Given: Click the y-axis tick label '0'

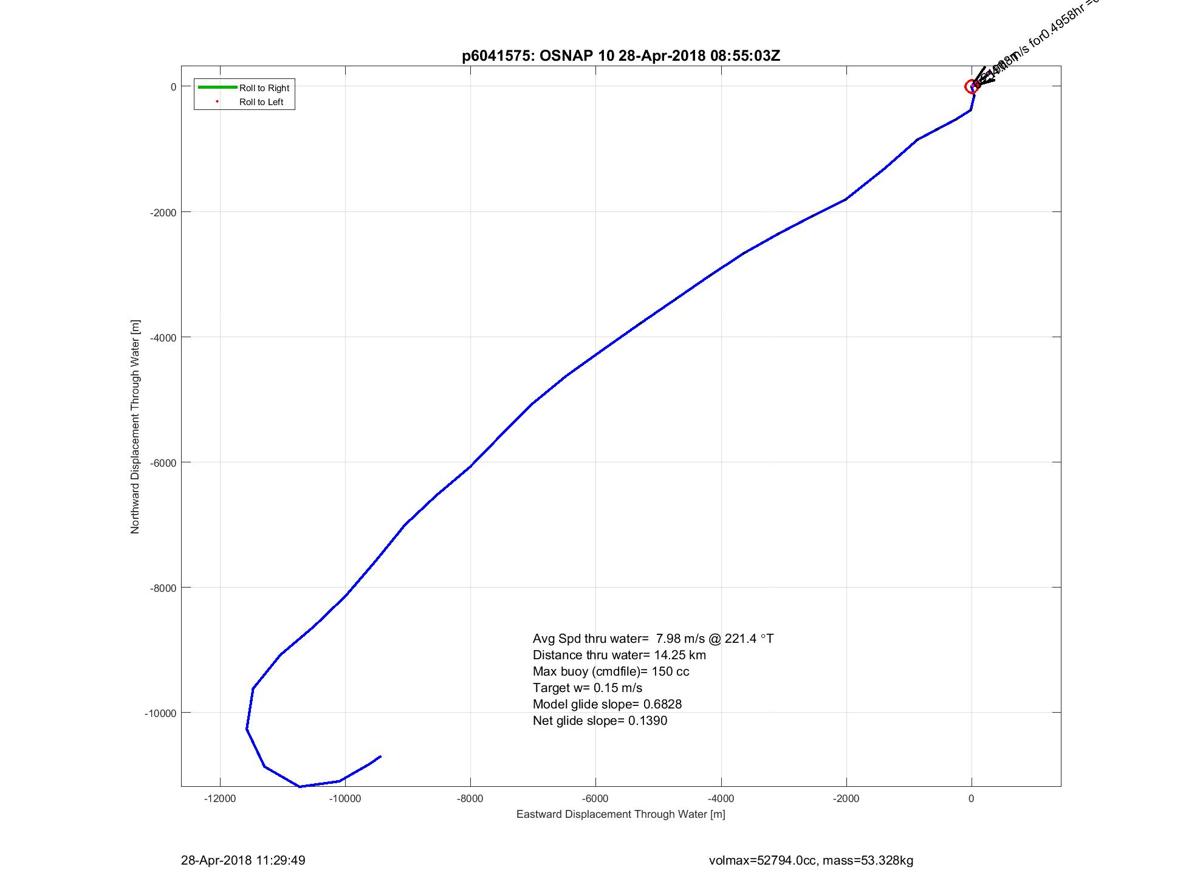Looking at the screenshot, I should coord(174,87).
